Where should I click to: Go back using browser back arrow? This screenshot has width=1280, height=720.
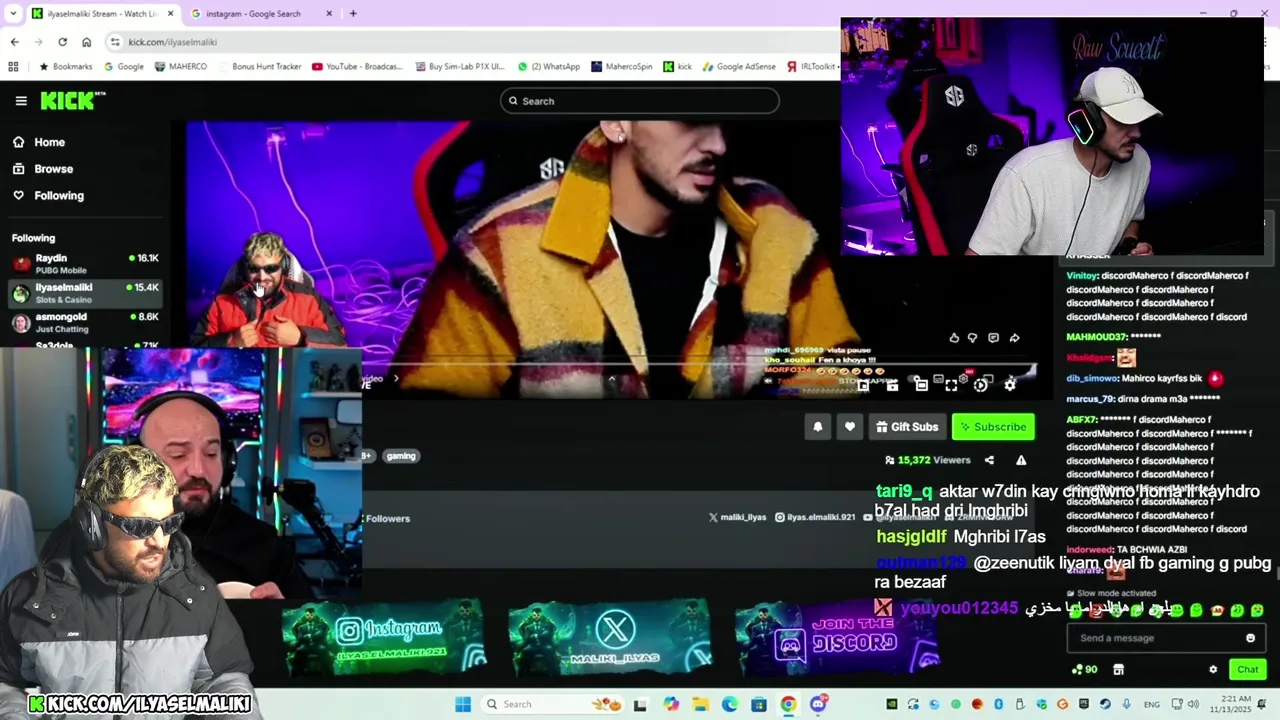click(14, 42)
